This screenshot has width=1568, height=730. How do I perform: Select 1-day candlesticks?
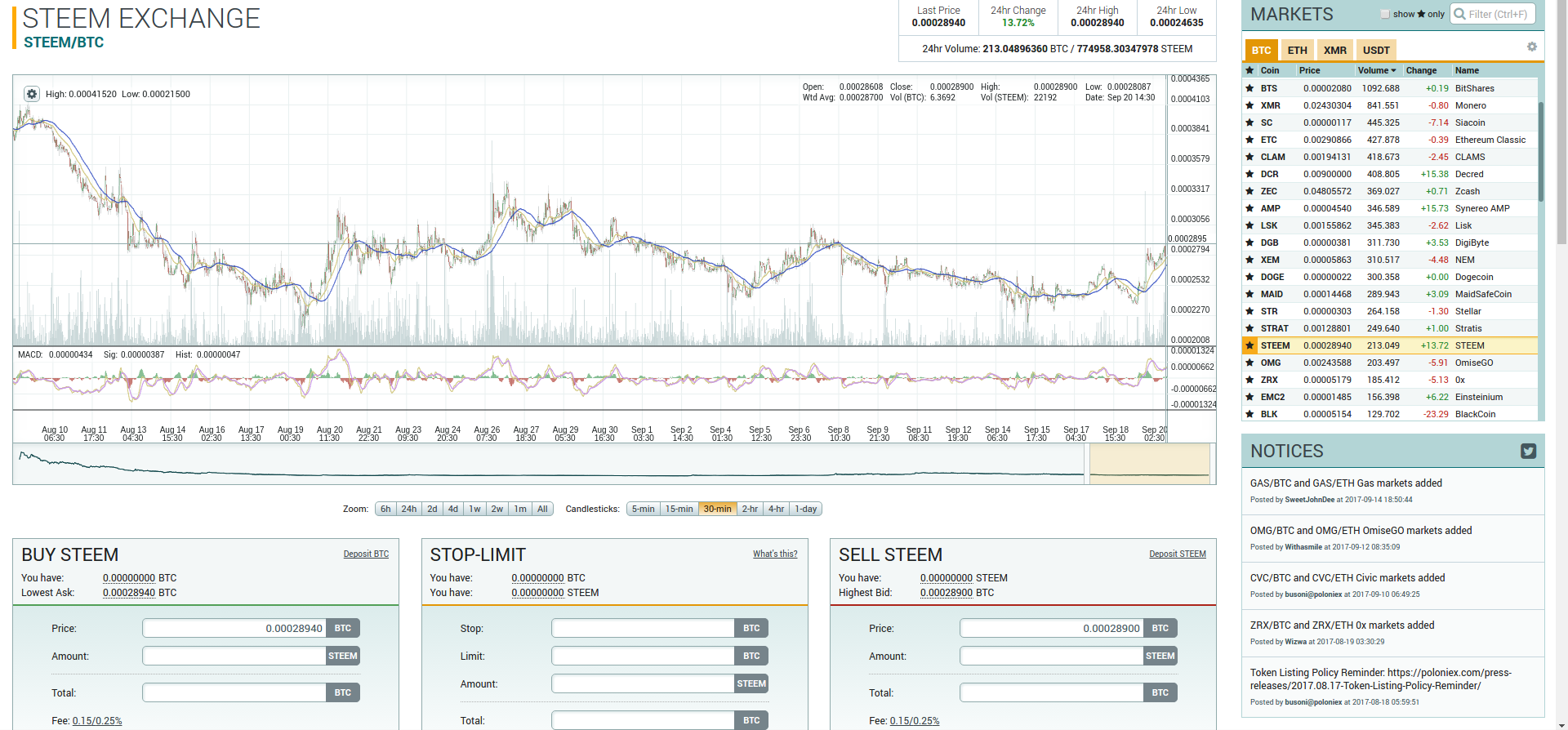[806, 509]
